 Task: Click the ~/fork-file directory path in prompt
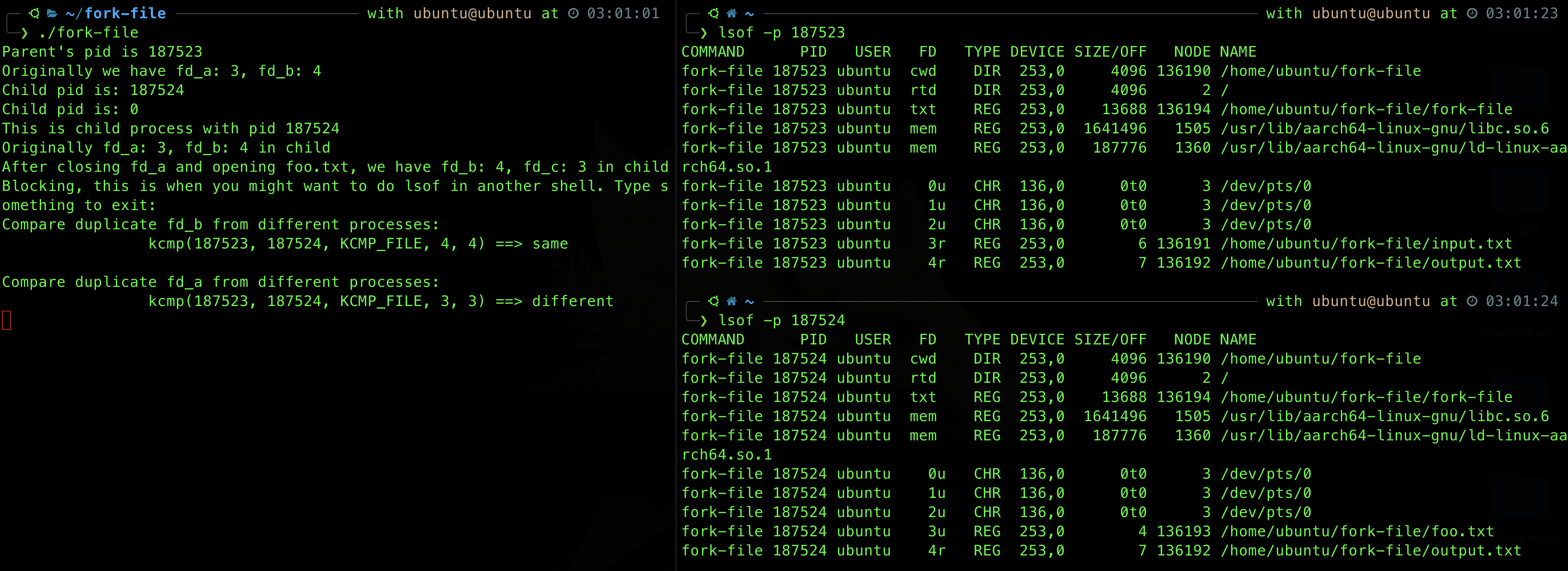coord(116,13)
